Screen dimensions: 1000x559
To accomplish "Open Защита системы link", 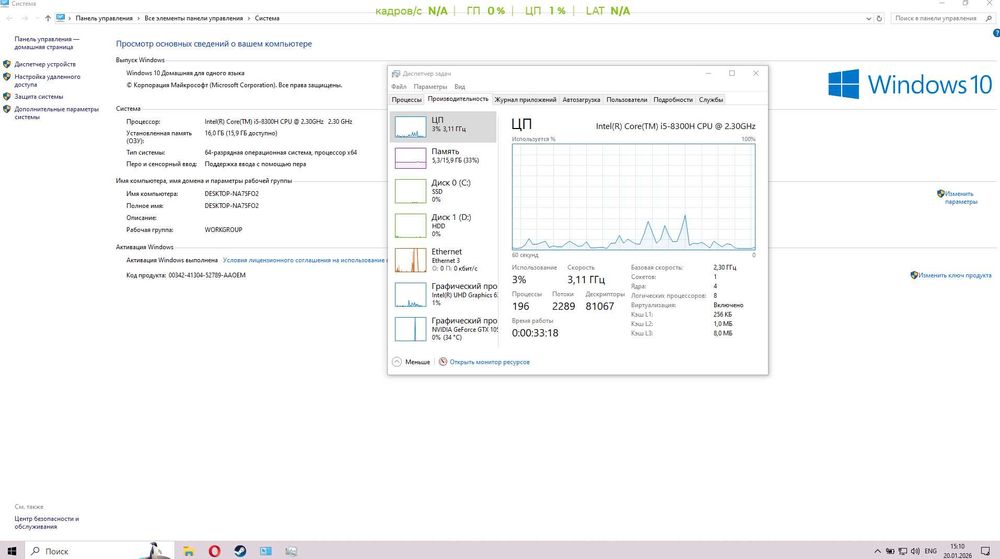I will tap(39, 97).
